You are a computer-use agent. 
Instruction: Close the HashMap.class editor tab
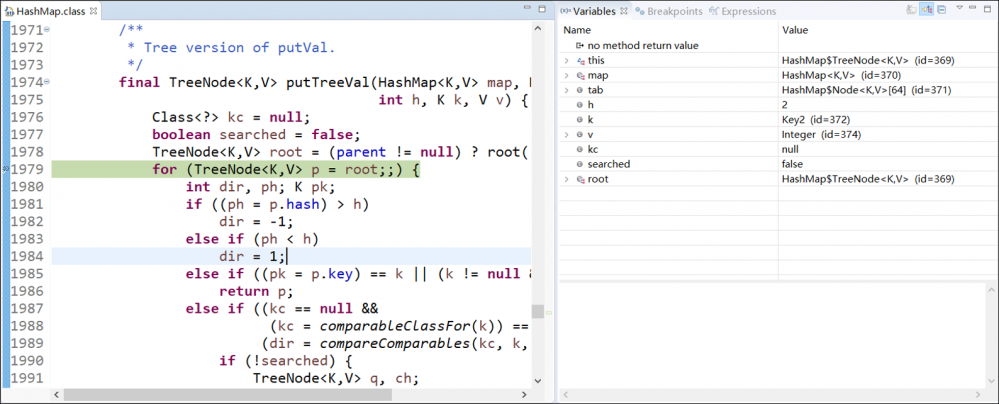coord(93,11)
